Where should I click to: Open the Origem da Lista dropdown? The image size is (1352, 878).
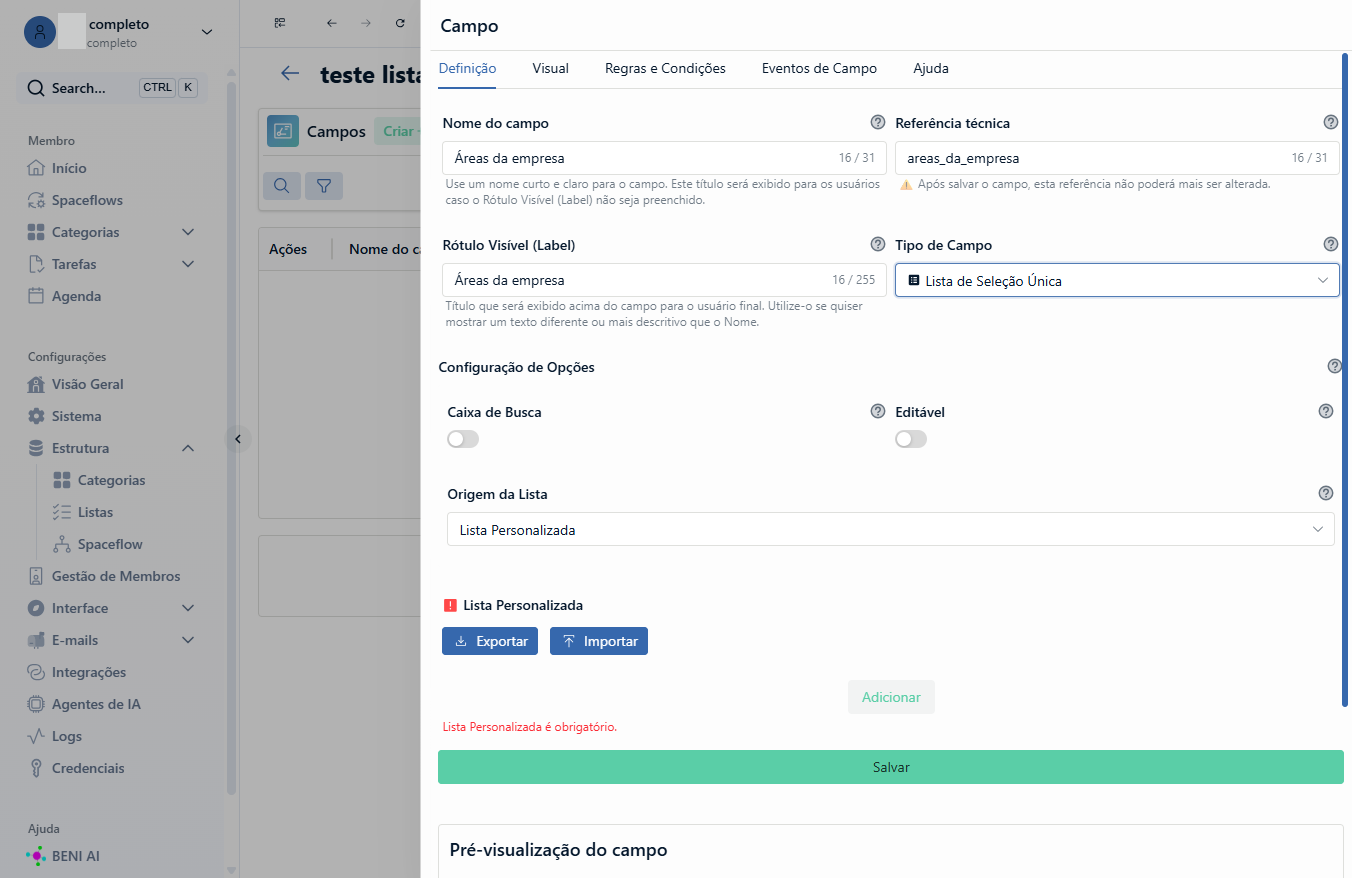891,530
